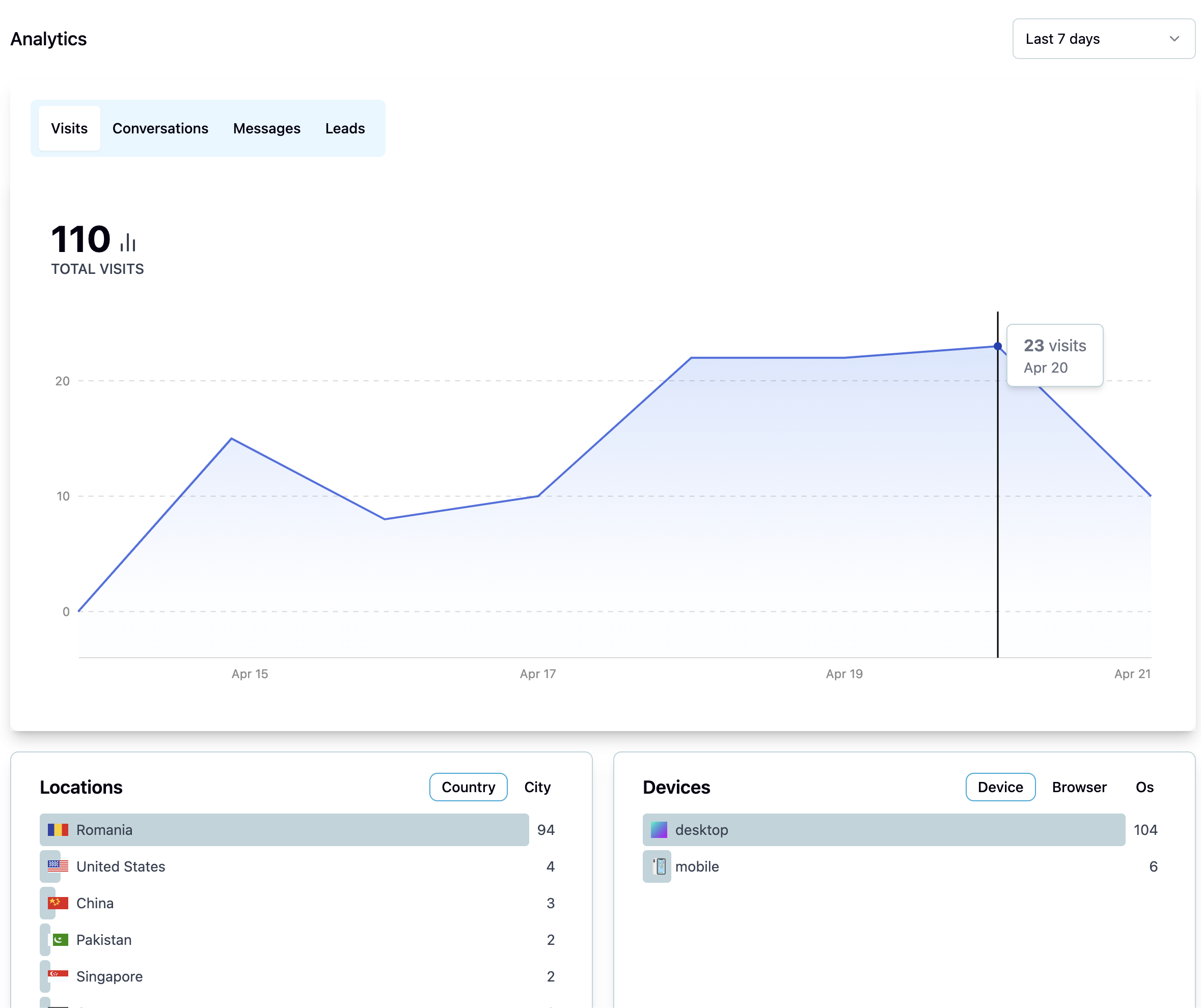Image resolution: width=1201 pixels, height=1008 pixels.
Task: Click the bar chart icon beside 110
Action: (x=127, y=242)
